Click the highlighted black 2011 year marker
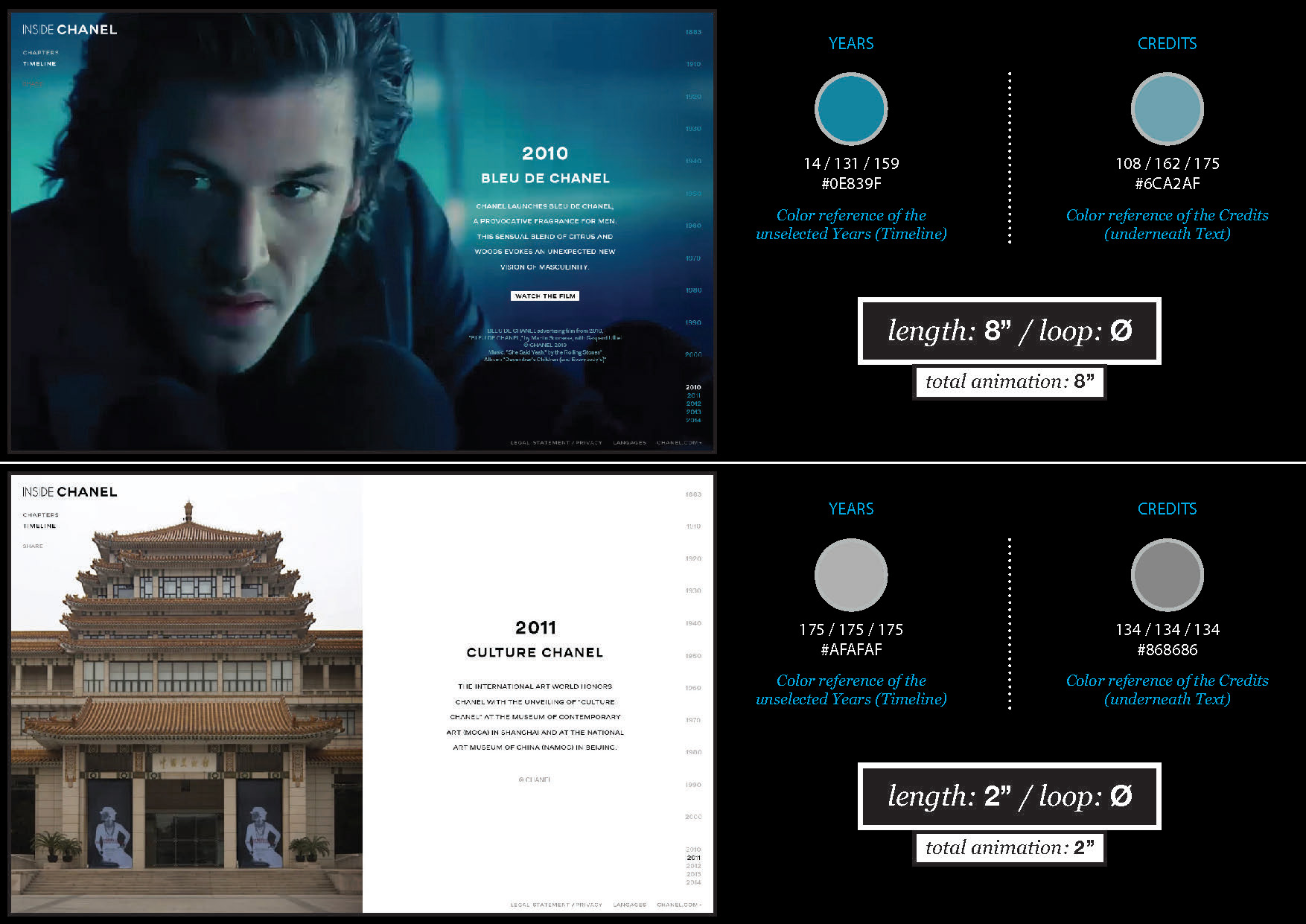 [x=693, y=858]
